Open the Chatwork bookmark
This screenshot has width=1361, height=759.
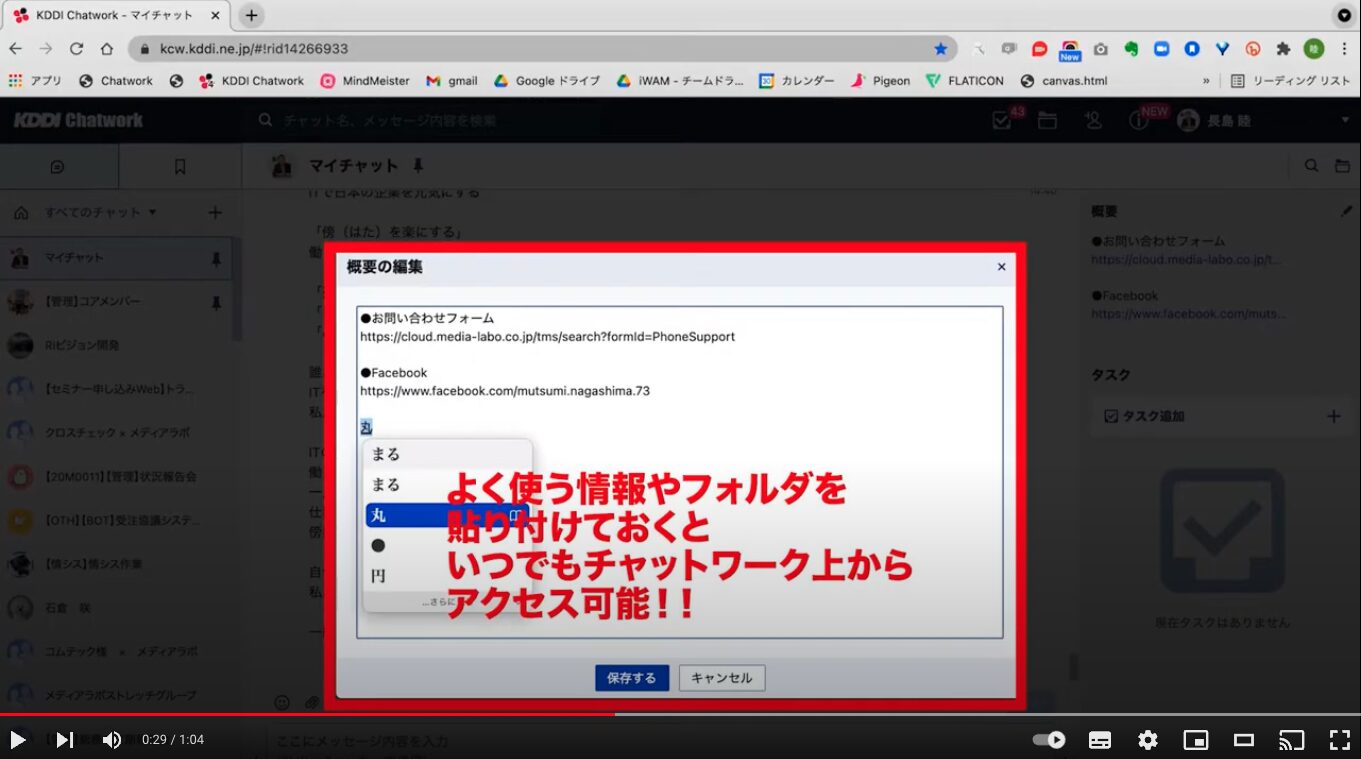tap(116, 81)
